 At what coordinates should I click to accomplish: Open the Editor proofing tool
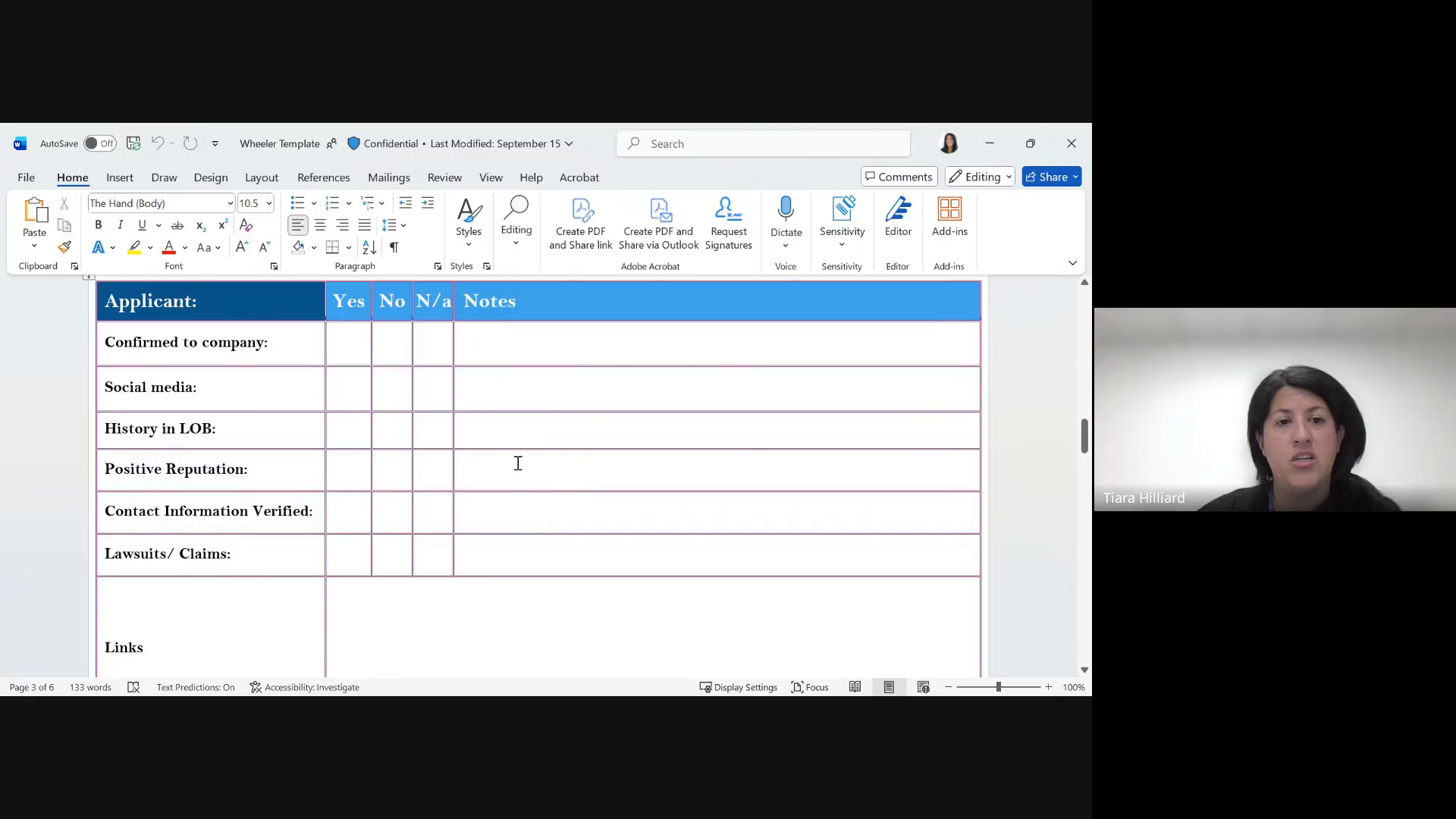(898, 218)
